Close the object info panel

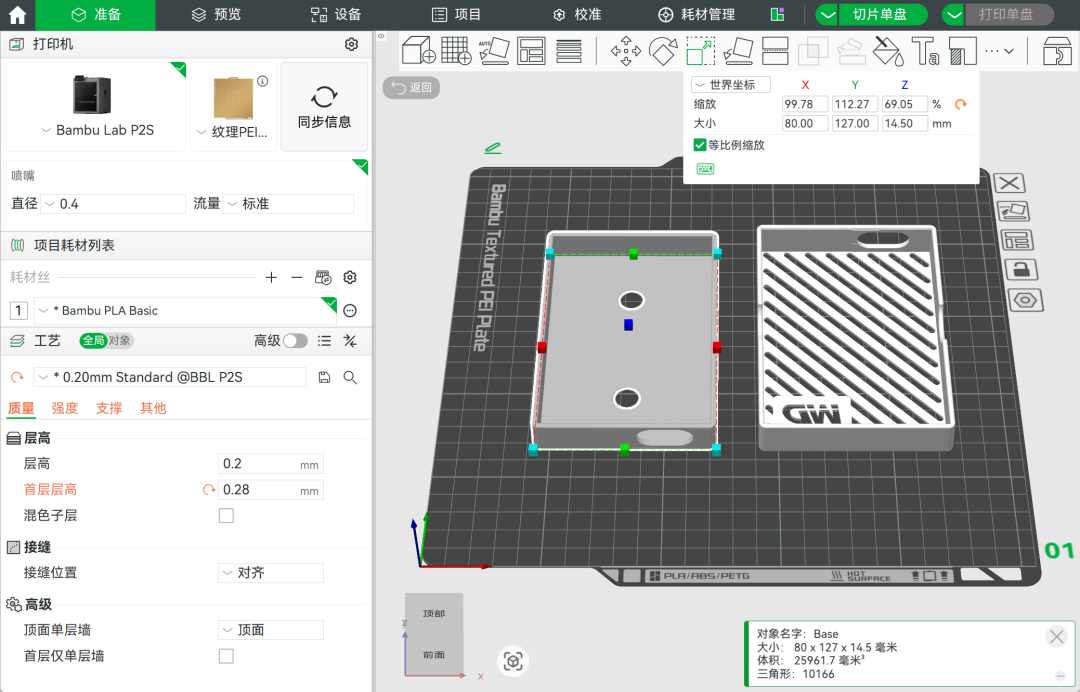(1057, 636)
